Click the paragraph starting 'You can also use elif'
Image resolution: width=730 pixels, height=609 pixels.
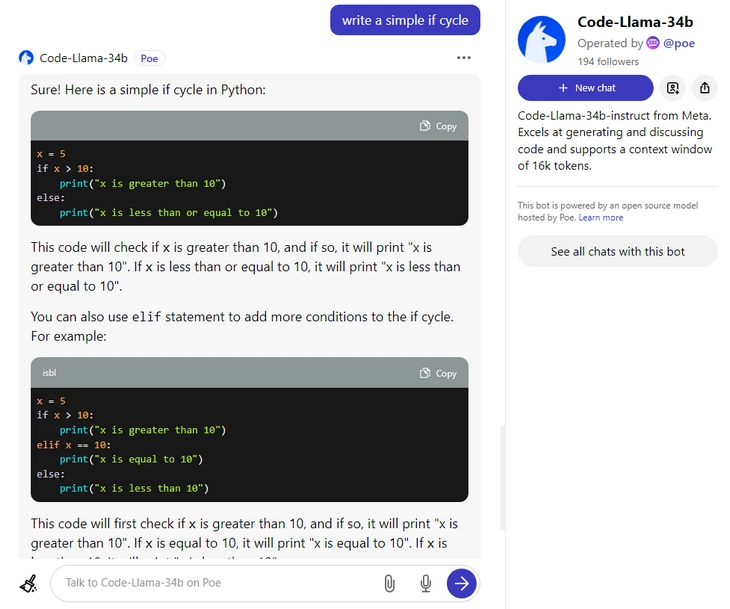pos(242,326)
